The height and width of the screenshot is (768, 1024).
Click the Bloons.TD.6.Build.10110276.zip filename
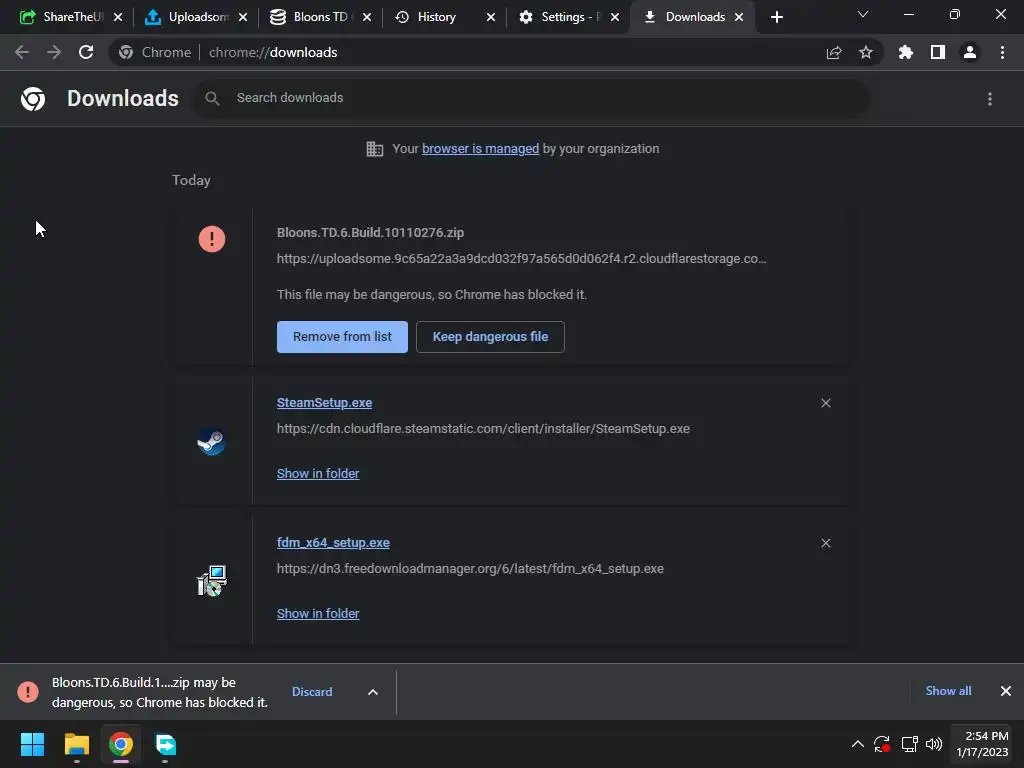tap(370, 232)
